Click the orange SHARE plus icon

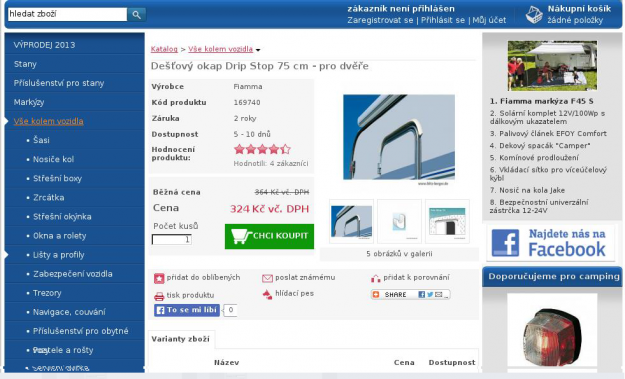pyautogui.click(x=375, y=295)
